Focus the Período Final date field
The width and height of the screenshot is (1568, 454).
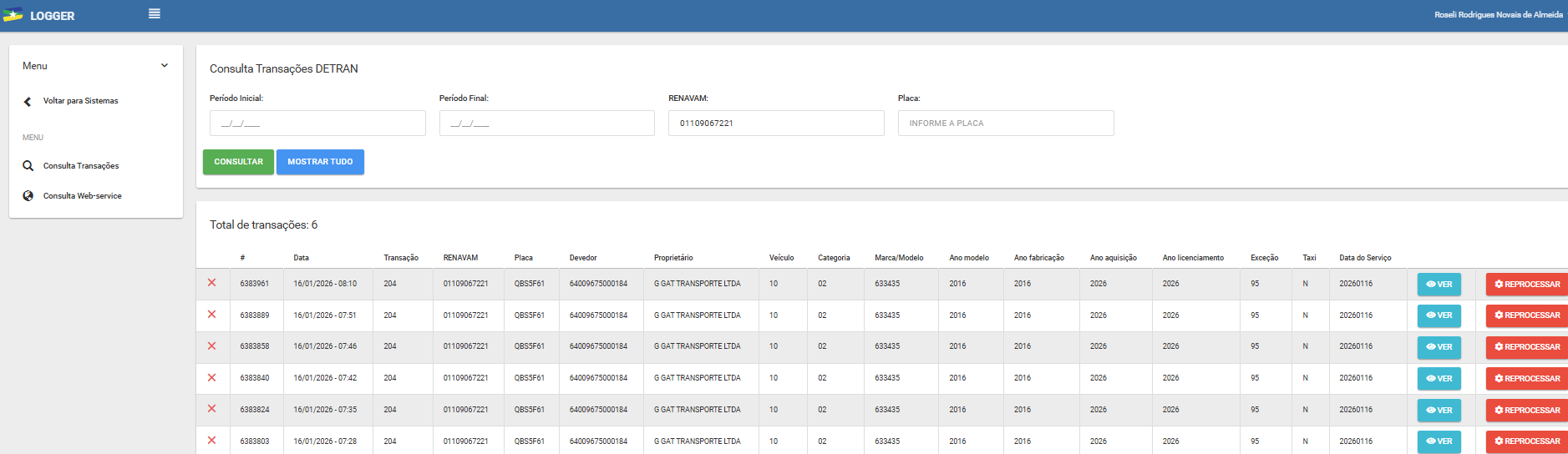pos(546,124)
